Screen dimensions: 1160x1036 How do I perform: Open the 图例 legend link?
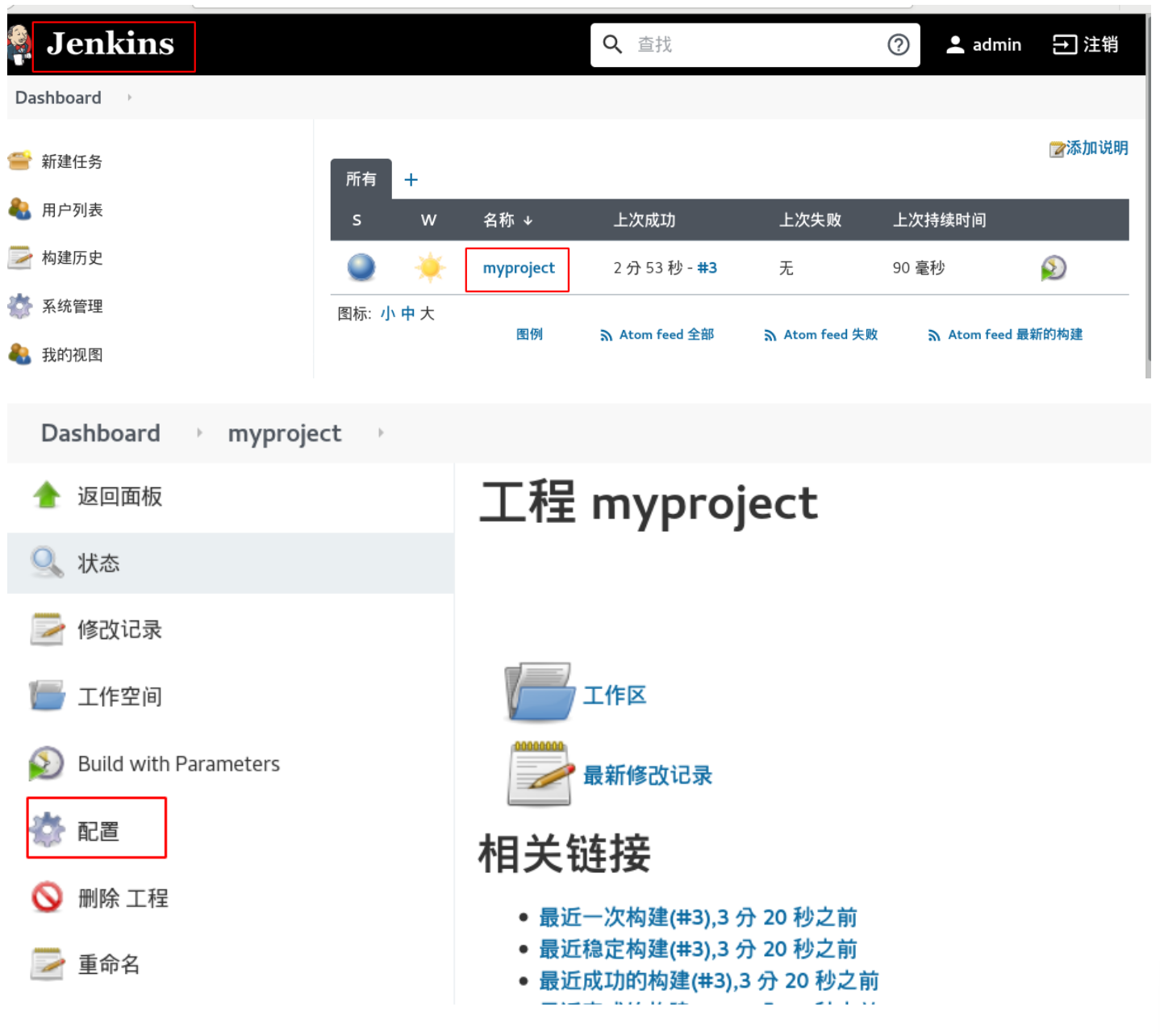coord(529,335)
